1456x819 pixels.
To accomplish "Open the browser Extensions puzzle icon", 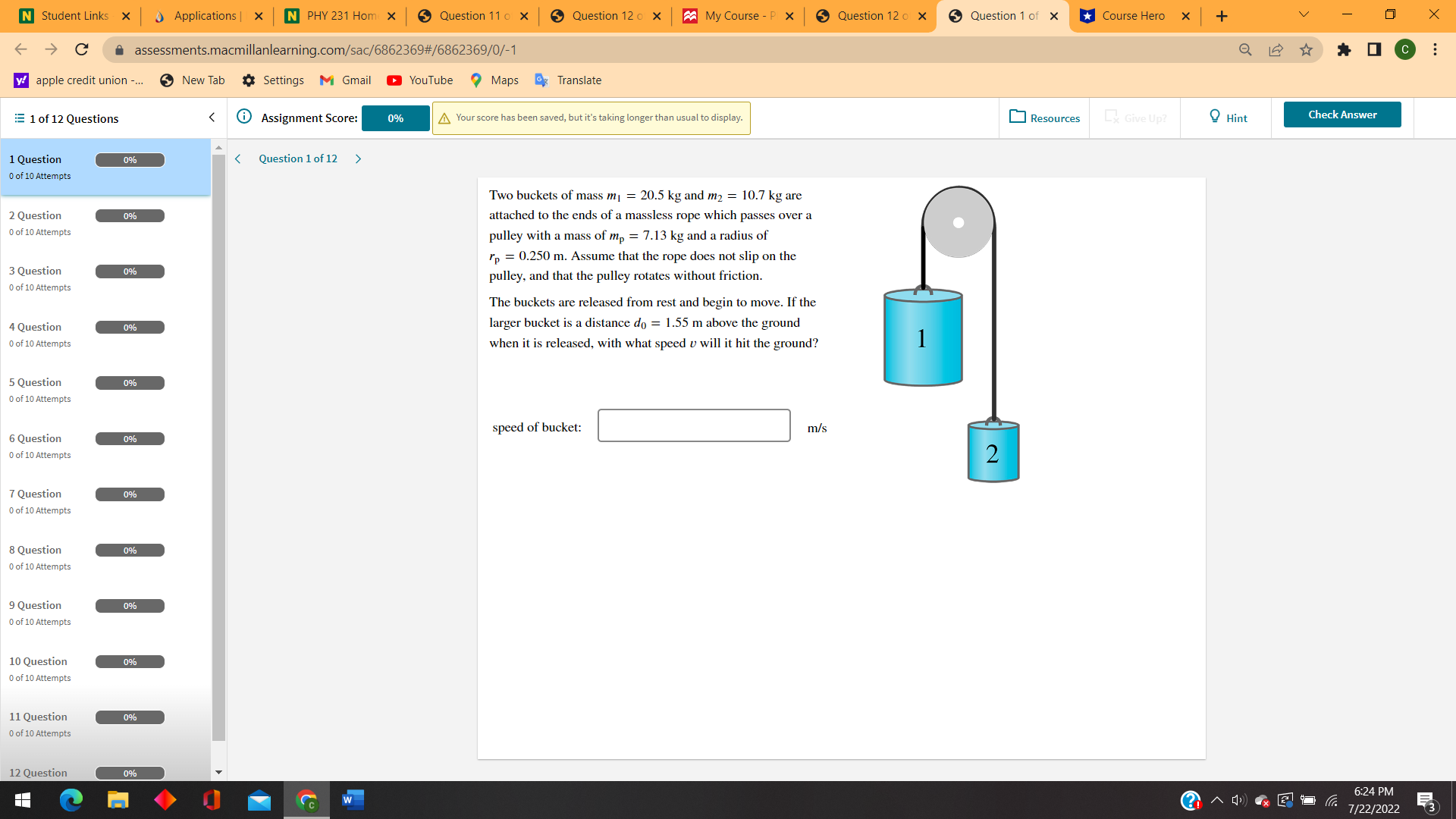I will coord(1344,50).
